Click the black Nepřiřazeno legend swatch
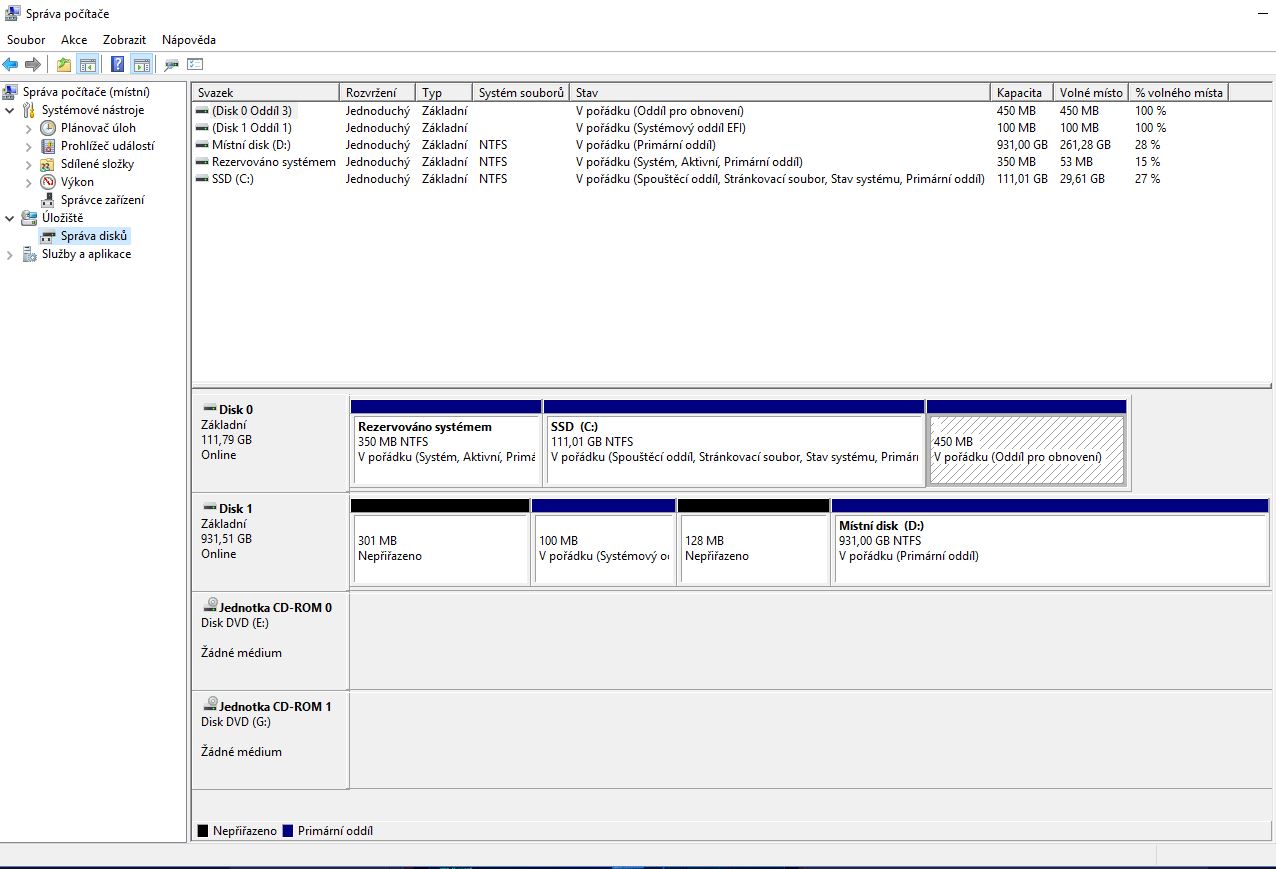The image size is (1276, 869). tap(203, 831)
